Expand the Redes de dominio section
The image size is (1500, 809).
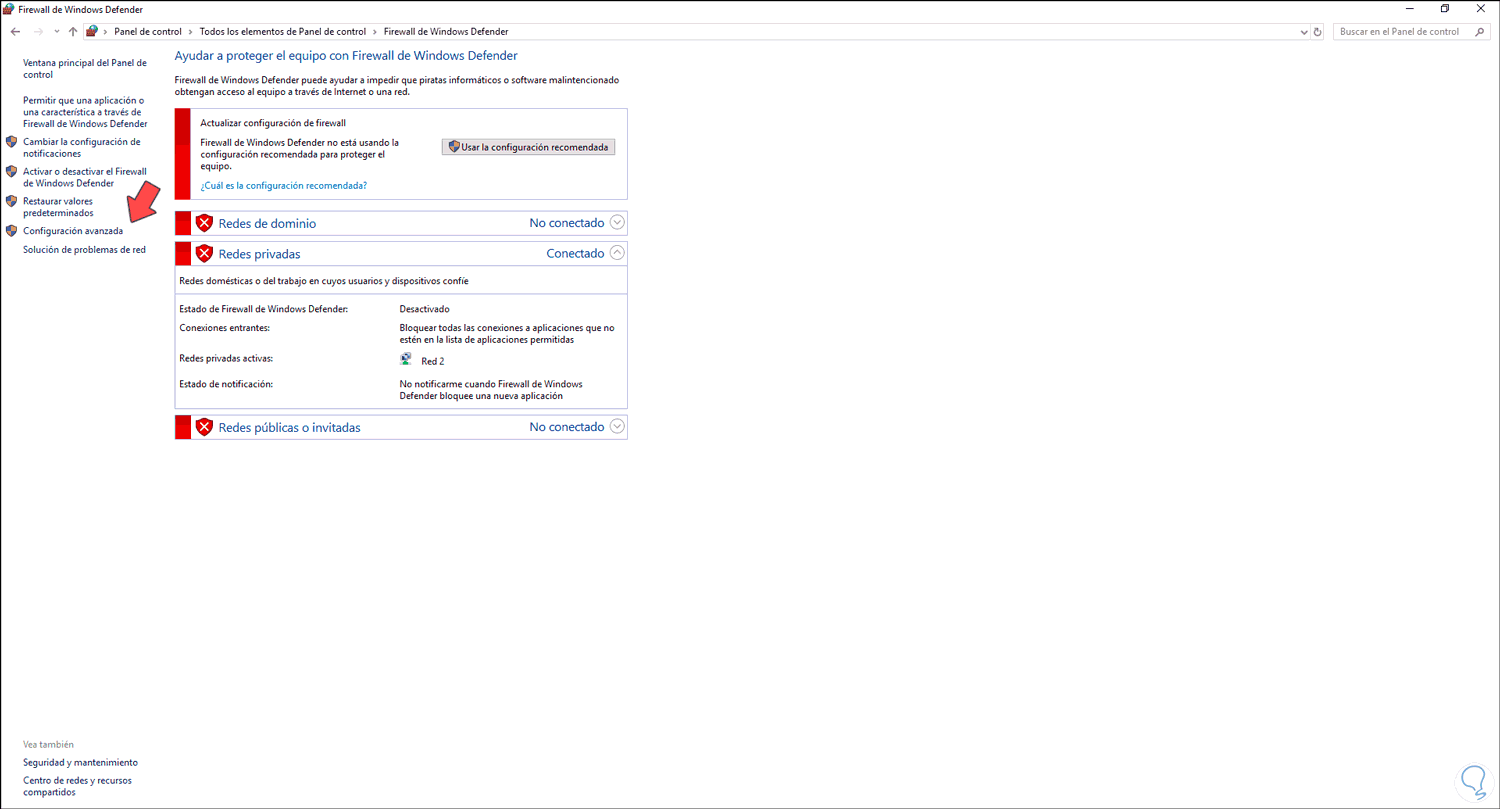click(617, 223)
